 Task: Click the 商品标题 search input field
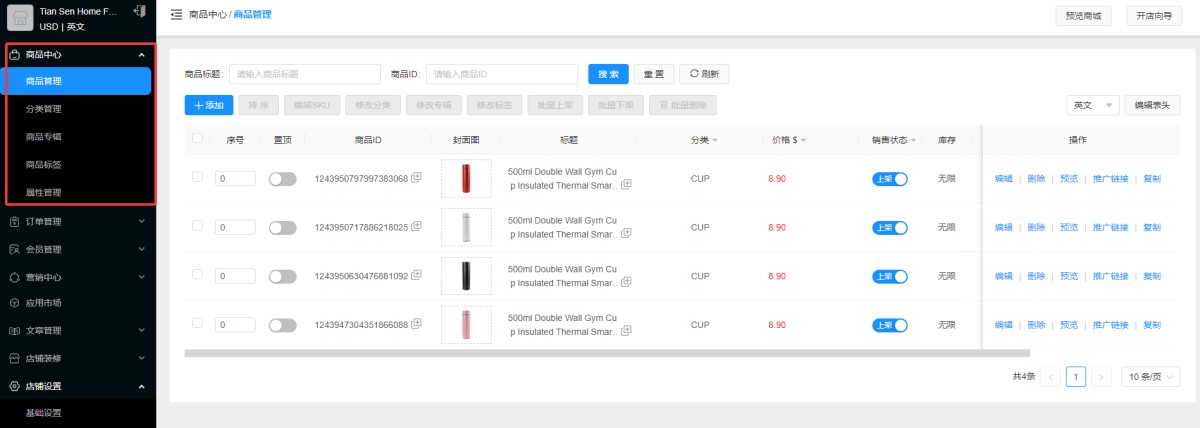tap(304, 74)
